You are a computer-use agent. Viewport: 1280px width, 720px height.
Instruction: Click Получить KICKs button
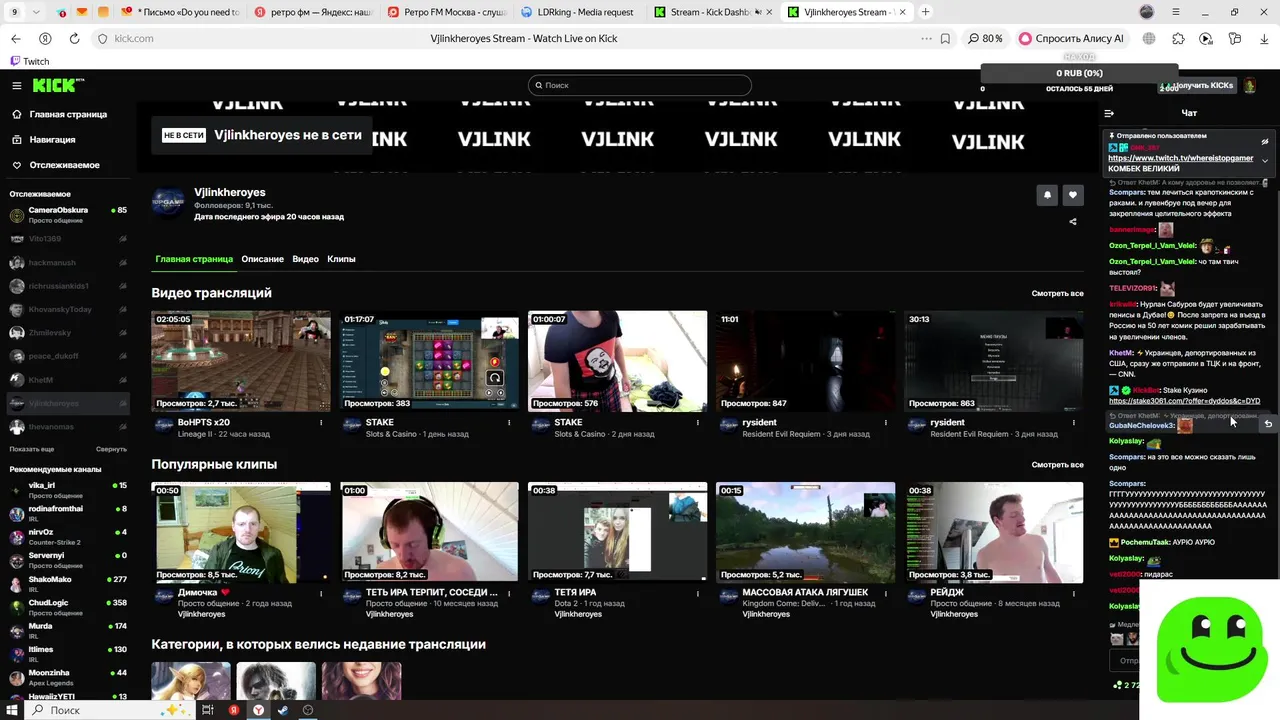coord(1198,86)
